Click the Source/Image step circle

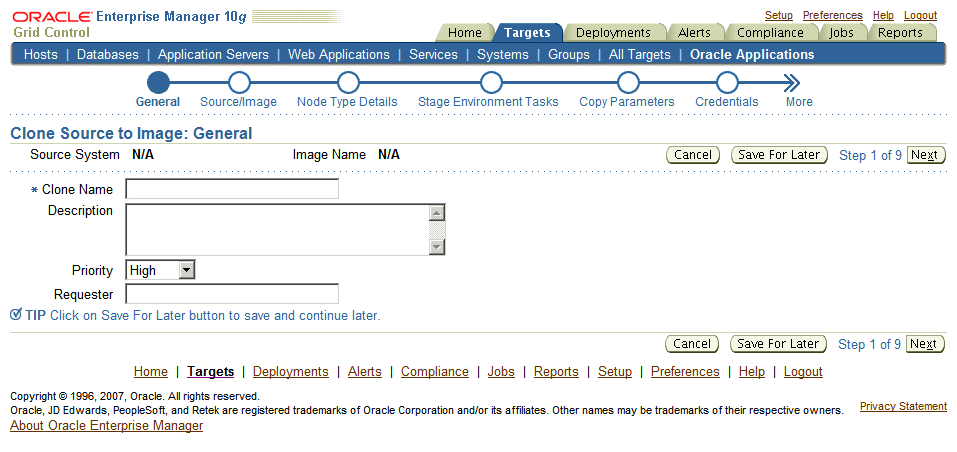click(239, 82)
